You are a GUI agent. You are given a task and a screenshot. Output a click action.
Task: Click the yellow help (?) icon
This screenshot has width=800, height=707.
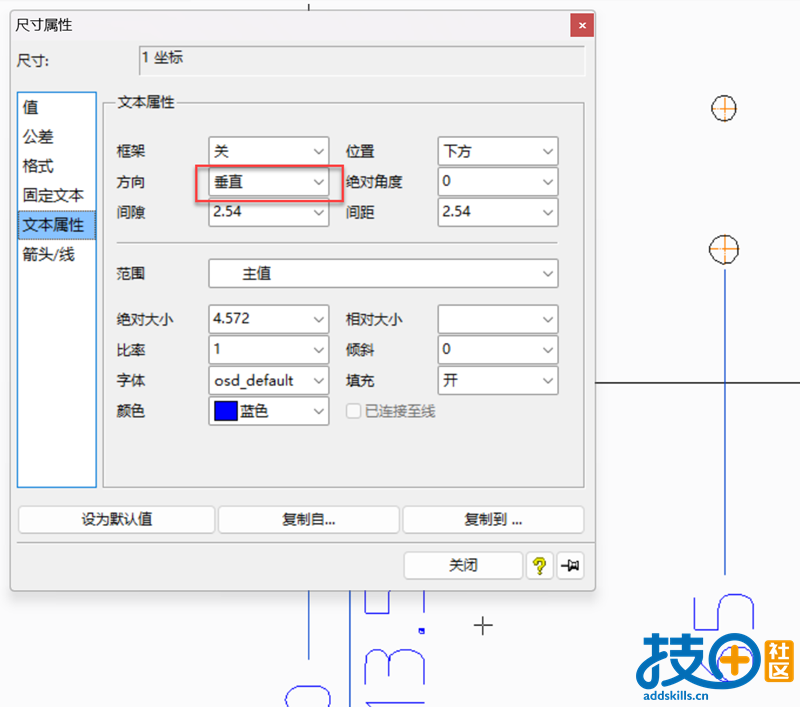(x=539, y=565)
